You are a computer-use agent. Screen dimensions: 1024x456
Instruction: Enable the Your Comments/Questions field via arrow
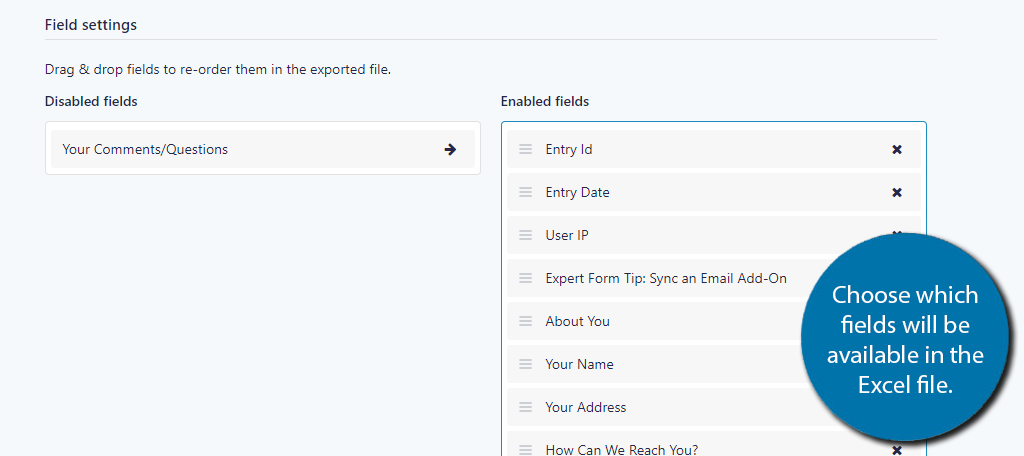pyautogui.click(x=450, y=150)
